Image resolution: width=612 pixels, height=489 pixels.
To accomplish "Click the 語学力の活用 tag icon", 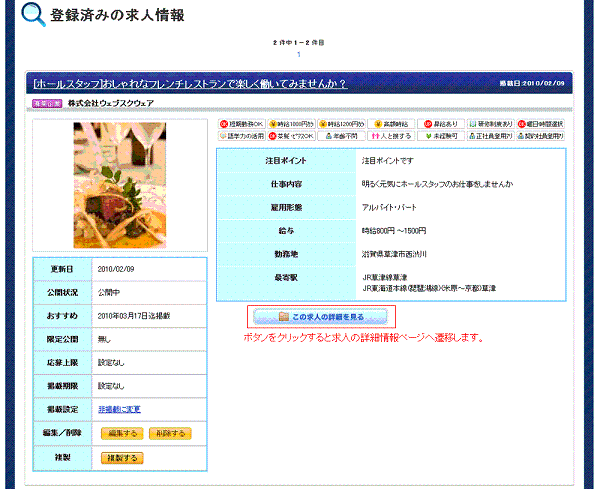I will pos(241,136).
